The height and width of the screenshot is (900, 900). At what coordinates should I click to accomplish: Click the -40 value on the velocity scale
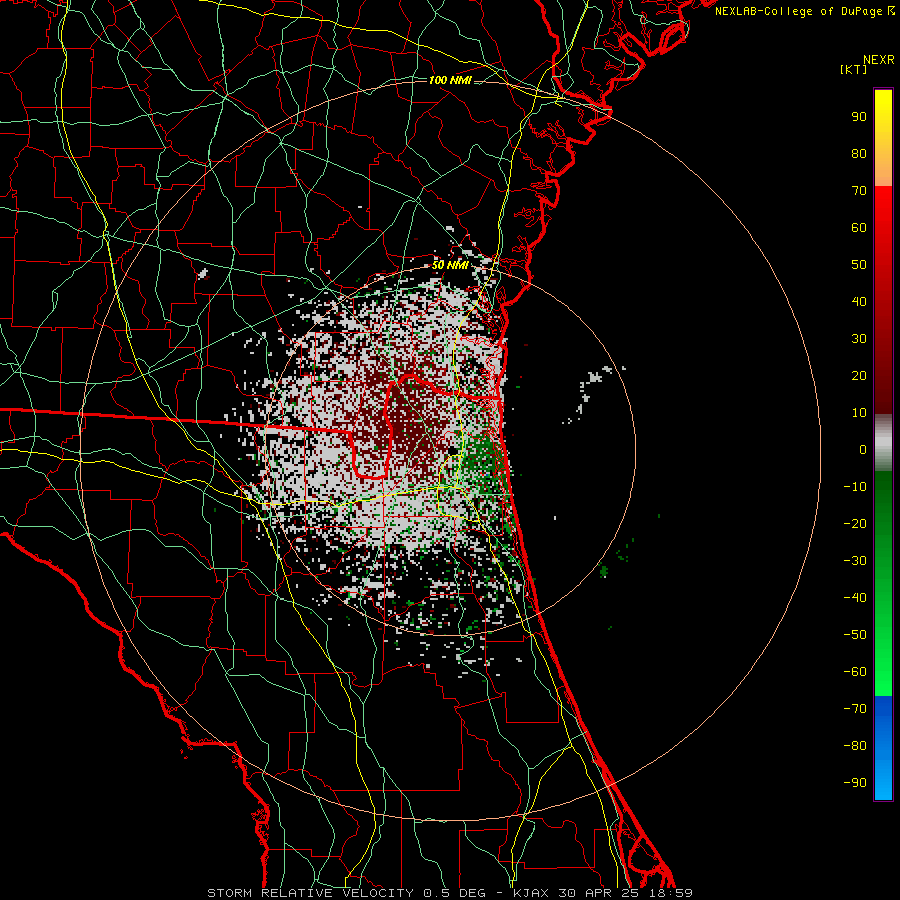pos(855,598)
